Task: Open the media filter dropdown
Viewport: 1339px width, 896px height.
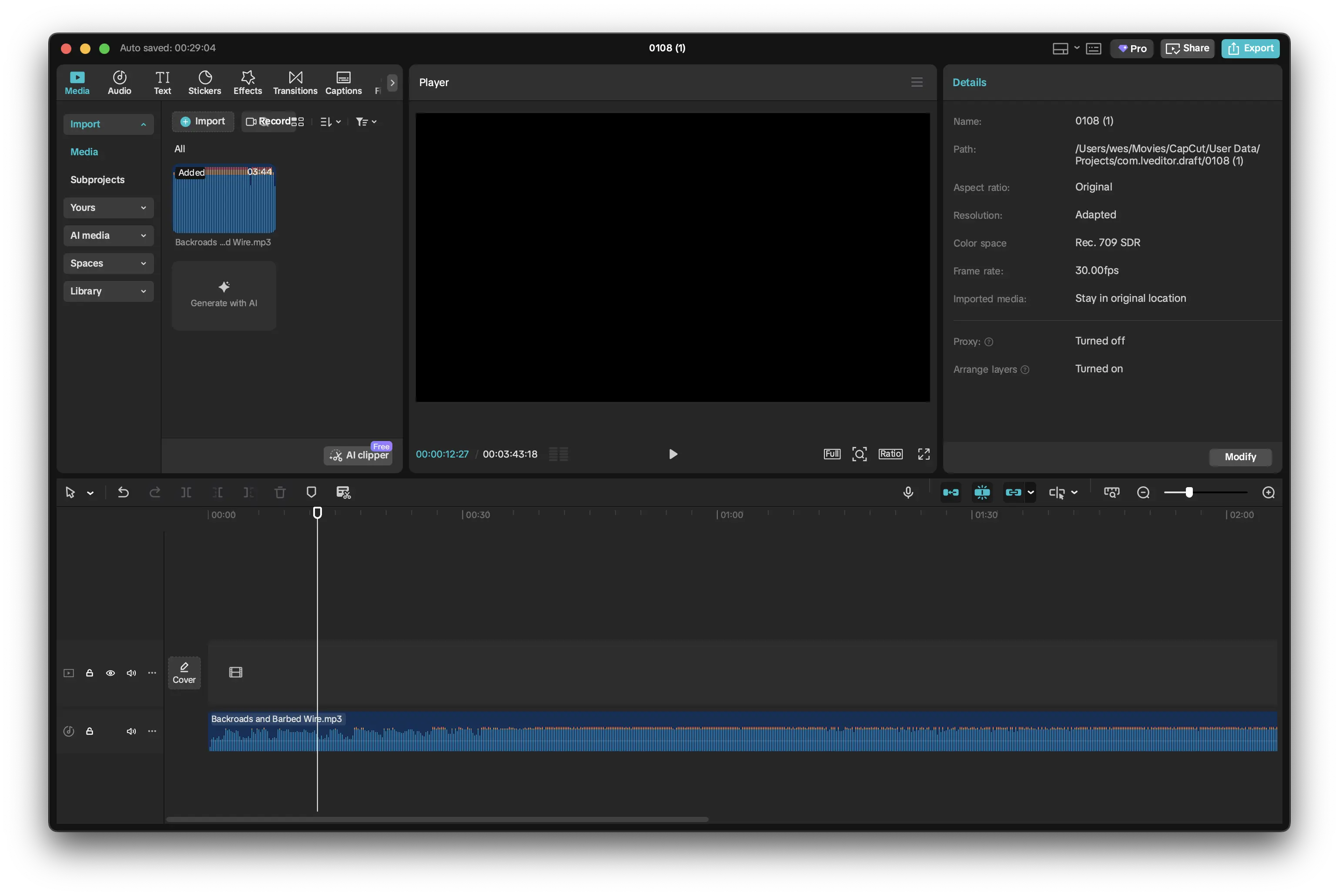Action: click(366, 121)
